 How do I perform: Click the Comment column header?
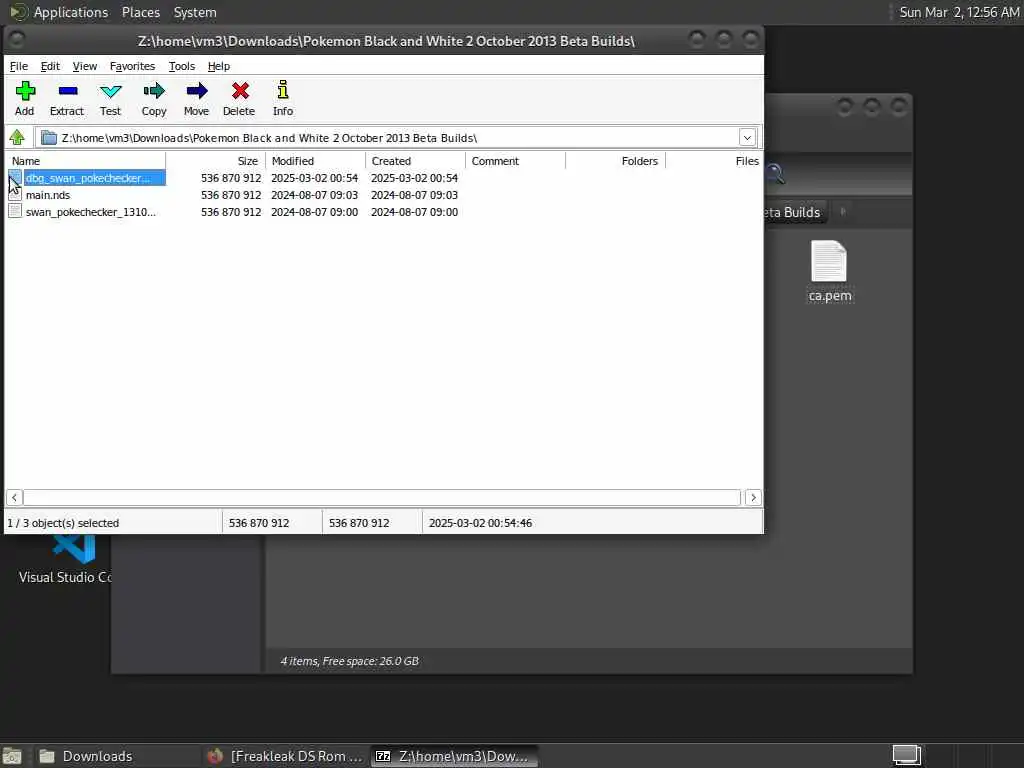[x=515, y=161]
